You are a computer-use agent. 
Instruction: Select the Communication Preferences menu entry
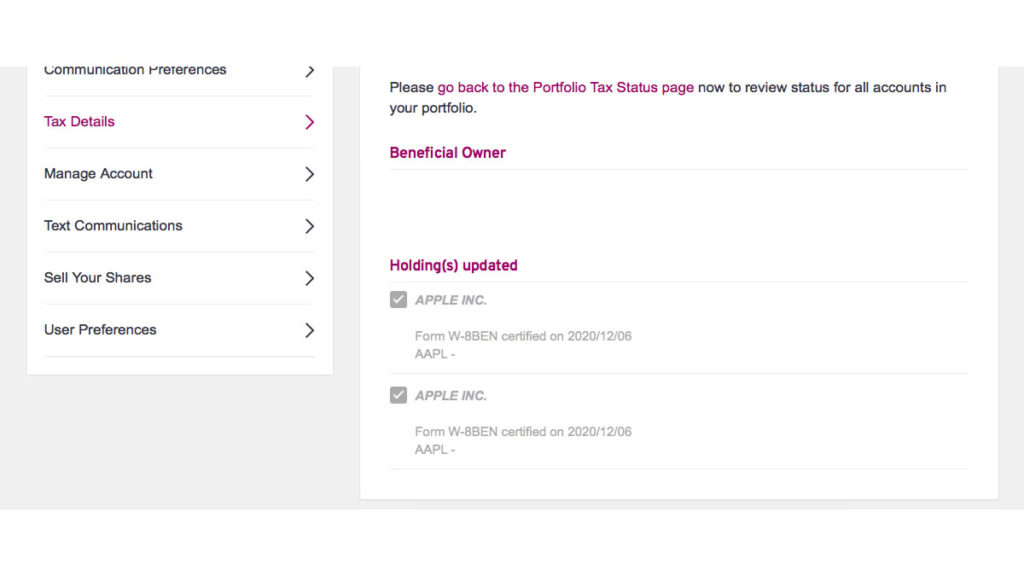point(180,72)
